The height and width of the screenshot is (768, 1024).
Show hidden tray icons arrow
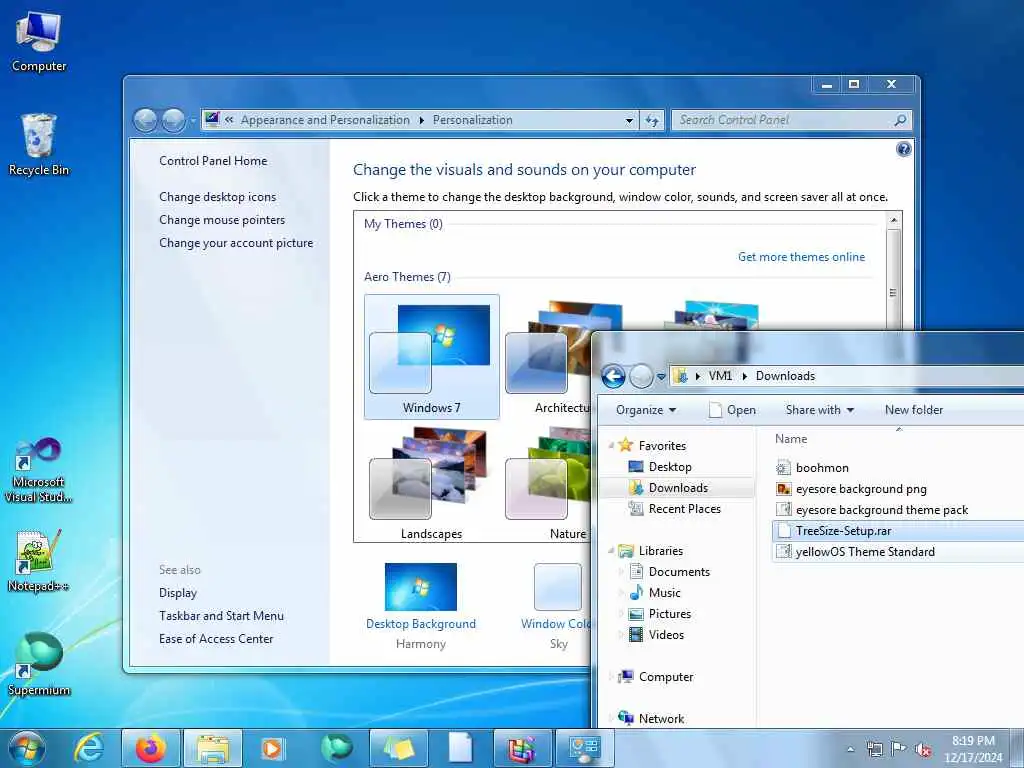[850, 749]
